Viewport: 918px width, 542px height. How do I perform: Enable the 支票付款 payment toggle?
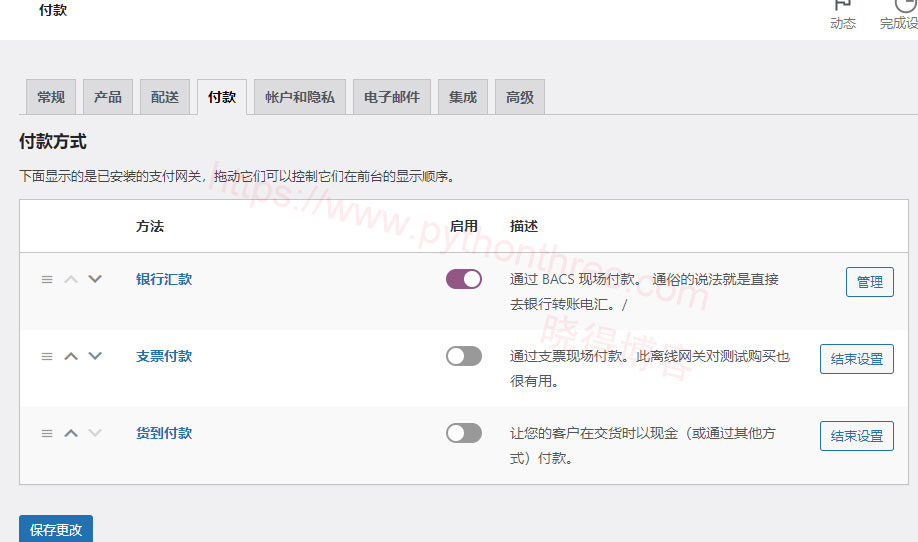point(464,356)
